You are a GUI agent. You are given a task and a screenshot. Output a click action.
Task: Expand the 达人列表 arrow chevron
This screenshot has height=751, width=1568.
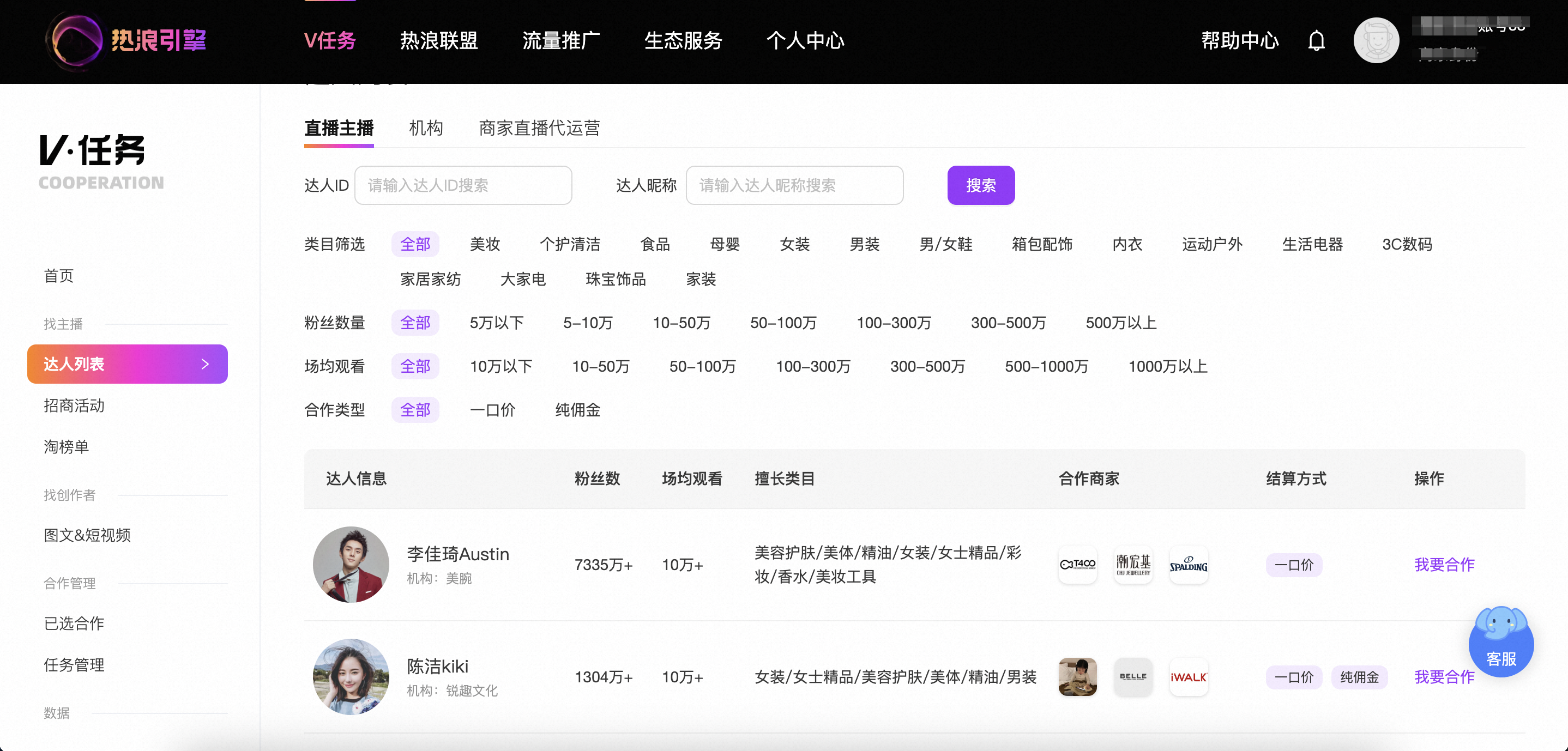pos(205,364)
